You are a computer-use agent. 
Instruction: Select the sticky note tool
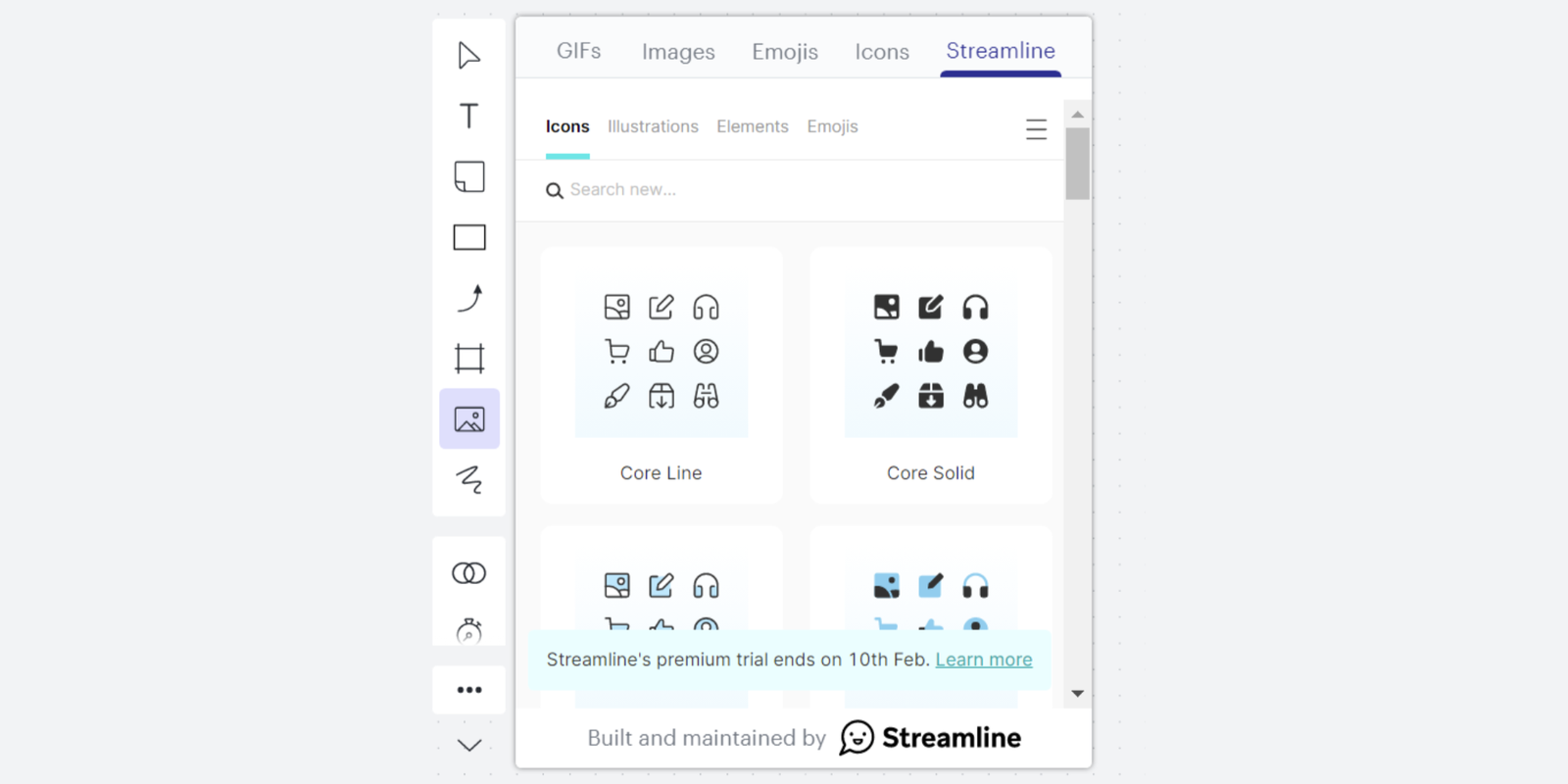coord(469,176)
